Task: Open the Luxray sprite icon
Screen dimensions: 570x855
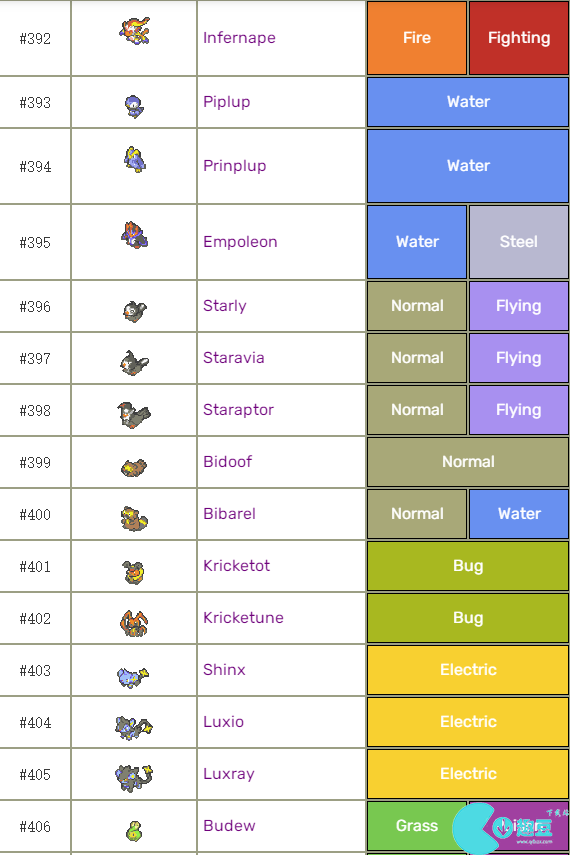Action: (134, 778)
